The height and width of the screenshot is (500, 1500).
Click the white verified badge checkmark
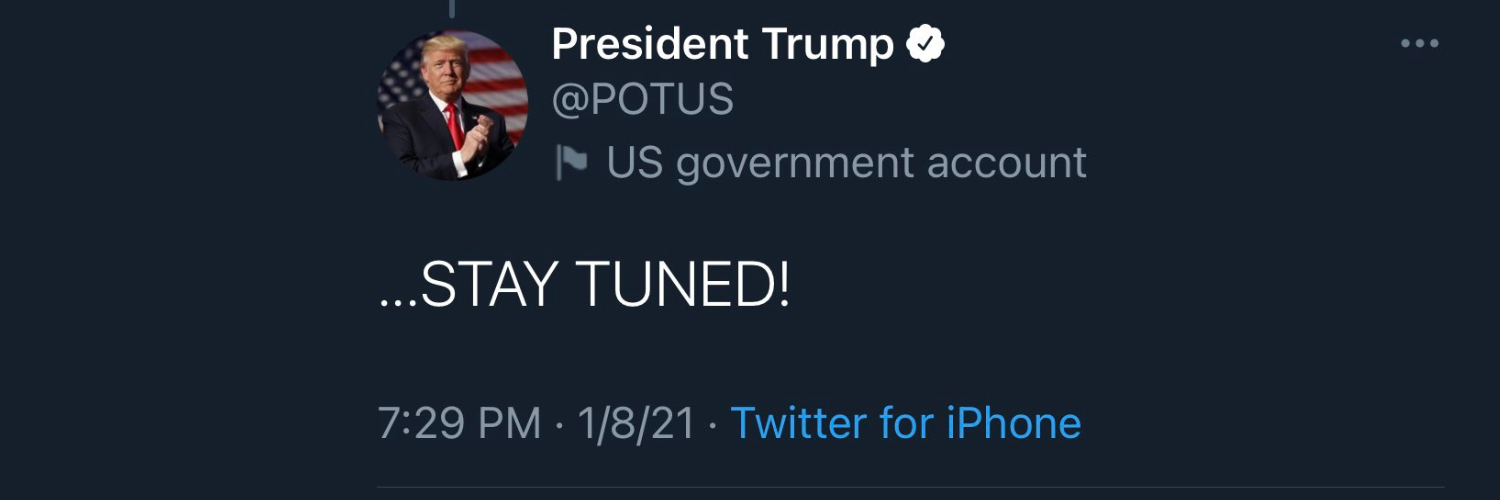[x=925, y=44]
